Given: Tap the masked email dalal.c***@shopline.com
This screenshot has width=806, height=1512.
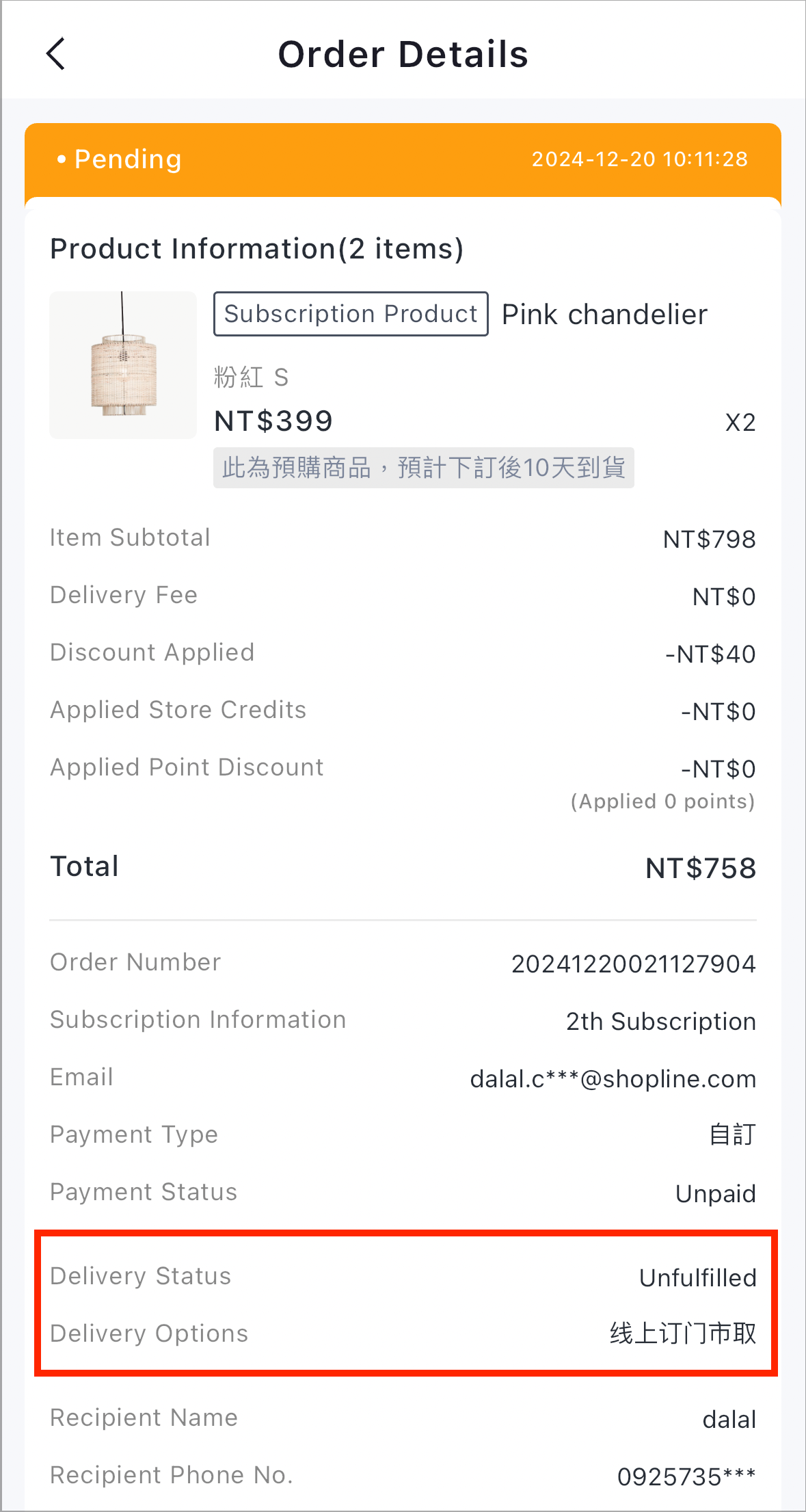Looking at the screenshot, I should (613, 1078).
